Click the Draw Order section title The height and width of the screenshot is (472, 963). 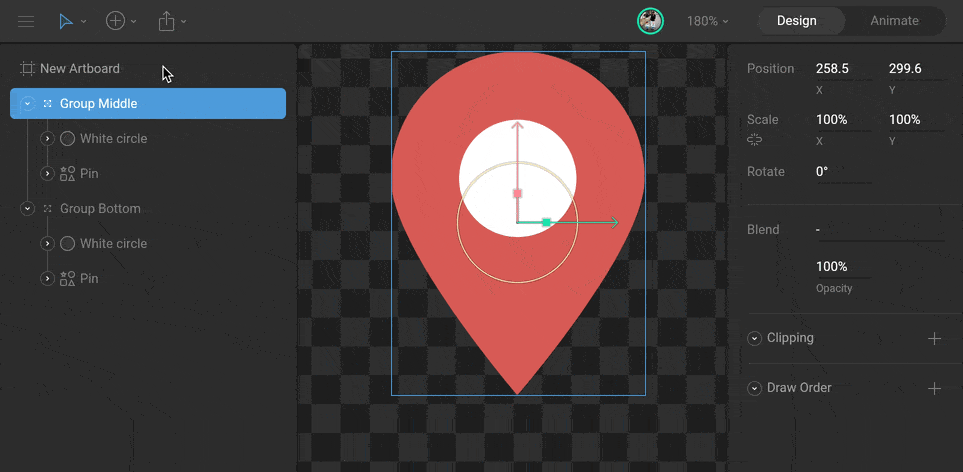point(799,389)
